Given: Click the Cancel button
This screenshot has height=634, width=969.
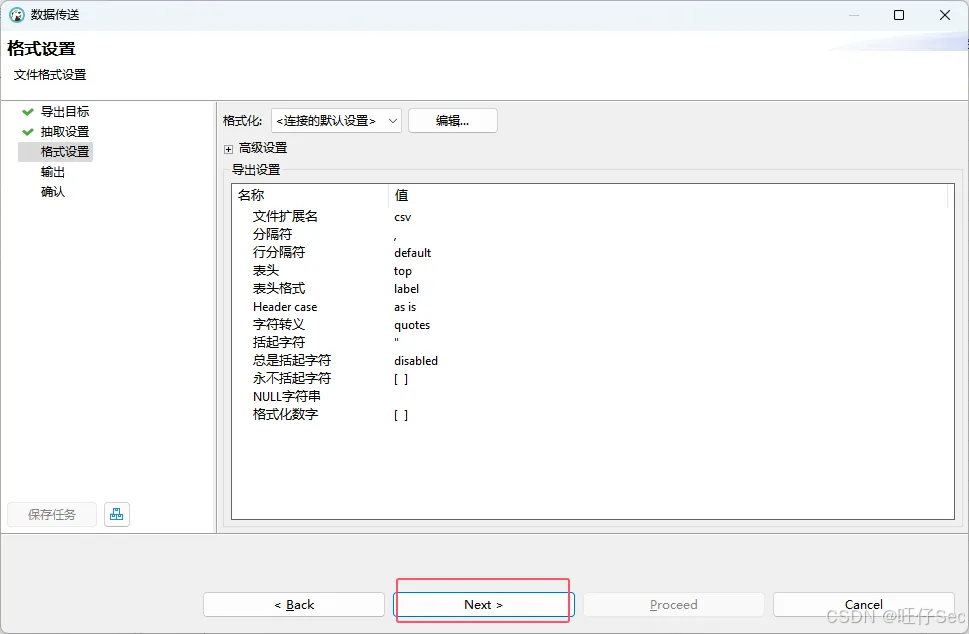Looking at the screenshot, I should [x=863, y=604].
